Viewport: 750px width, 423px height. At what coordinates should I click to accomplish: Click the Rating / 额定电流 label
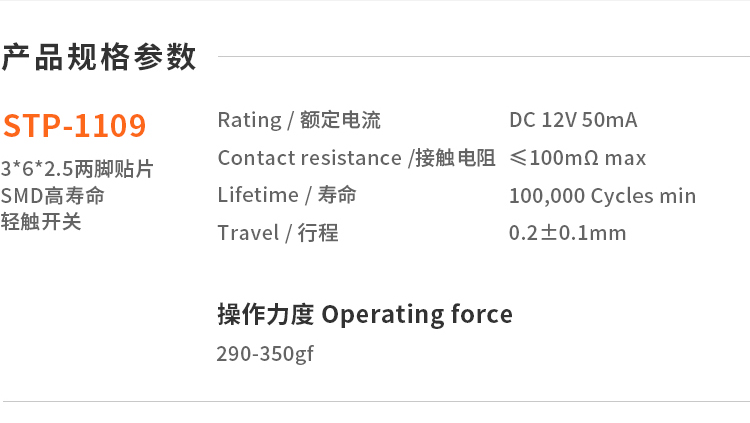pyautogui.click(x=299, y=120)
